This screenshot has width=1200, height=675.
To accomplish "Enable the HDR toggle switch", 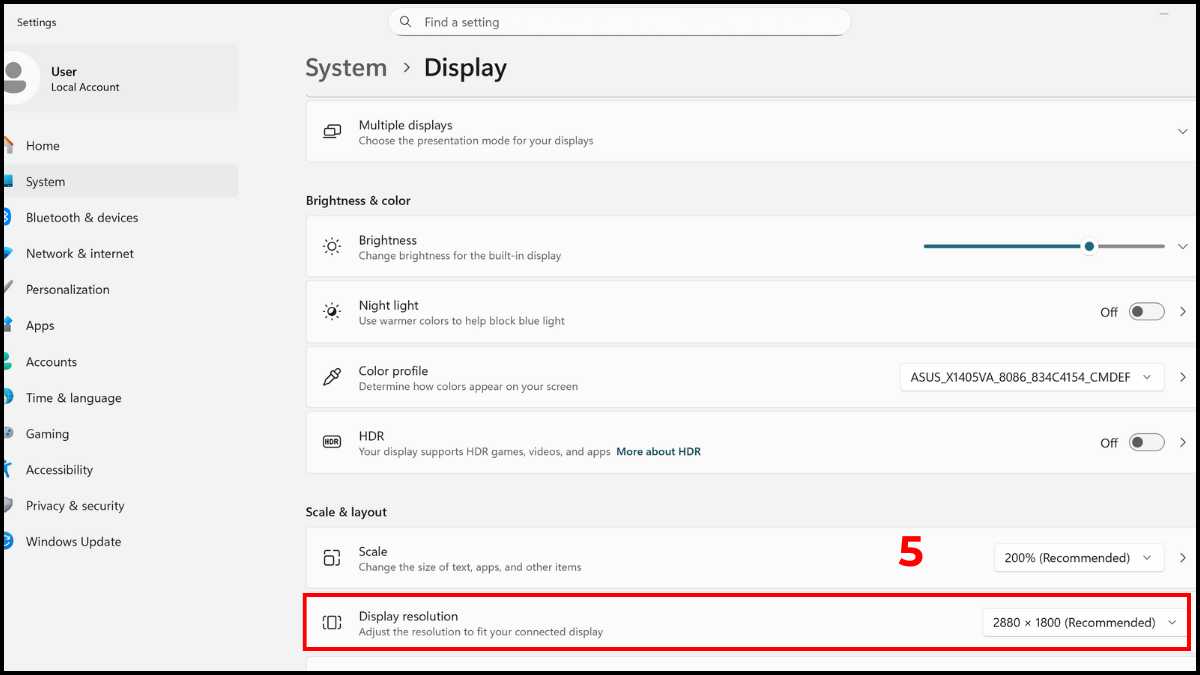I will click(x=1146, y=442).
